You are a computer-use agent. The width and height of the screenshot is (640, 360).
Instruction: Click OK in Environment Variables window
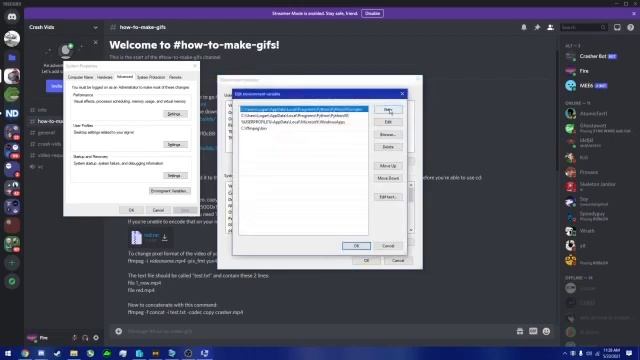(366, 260)
